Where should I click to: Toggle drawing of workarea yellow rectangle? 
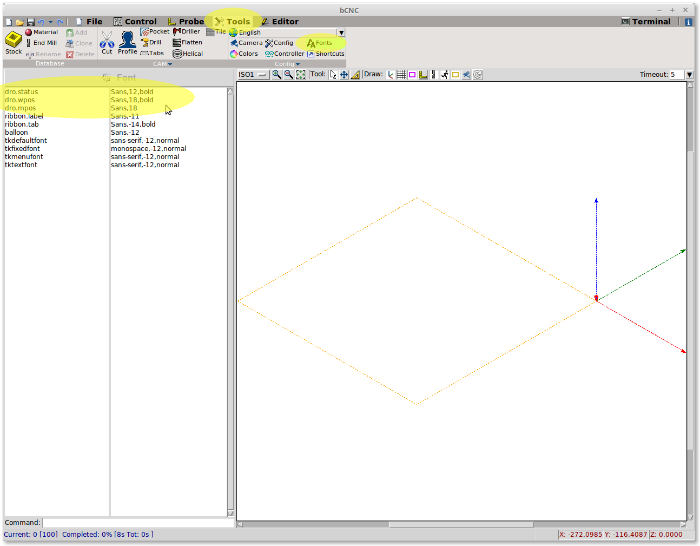455,75
